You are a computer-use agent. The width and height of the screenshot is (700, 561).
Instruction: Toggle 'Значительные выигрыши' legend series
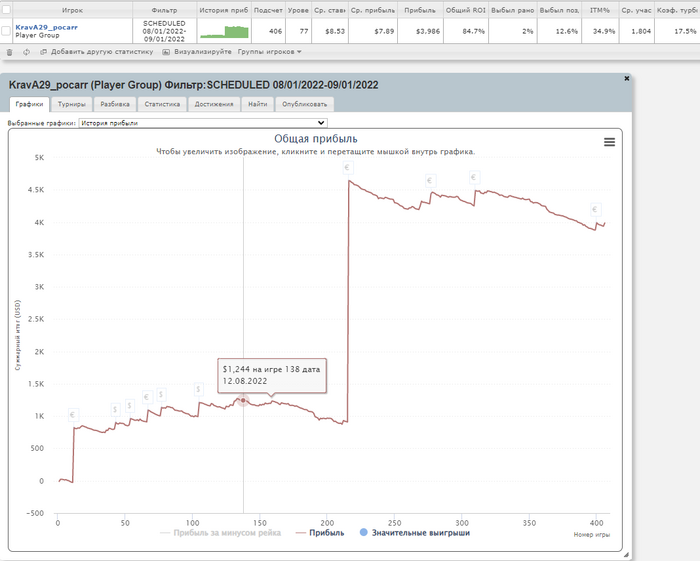pyautogui.click(x=415, y=533)
